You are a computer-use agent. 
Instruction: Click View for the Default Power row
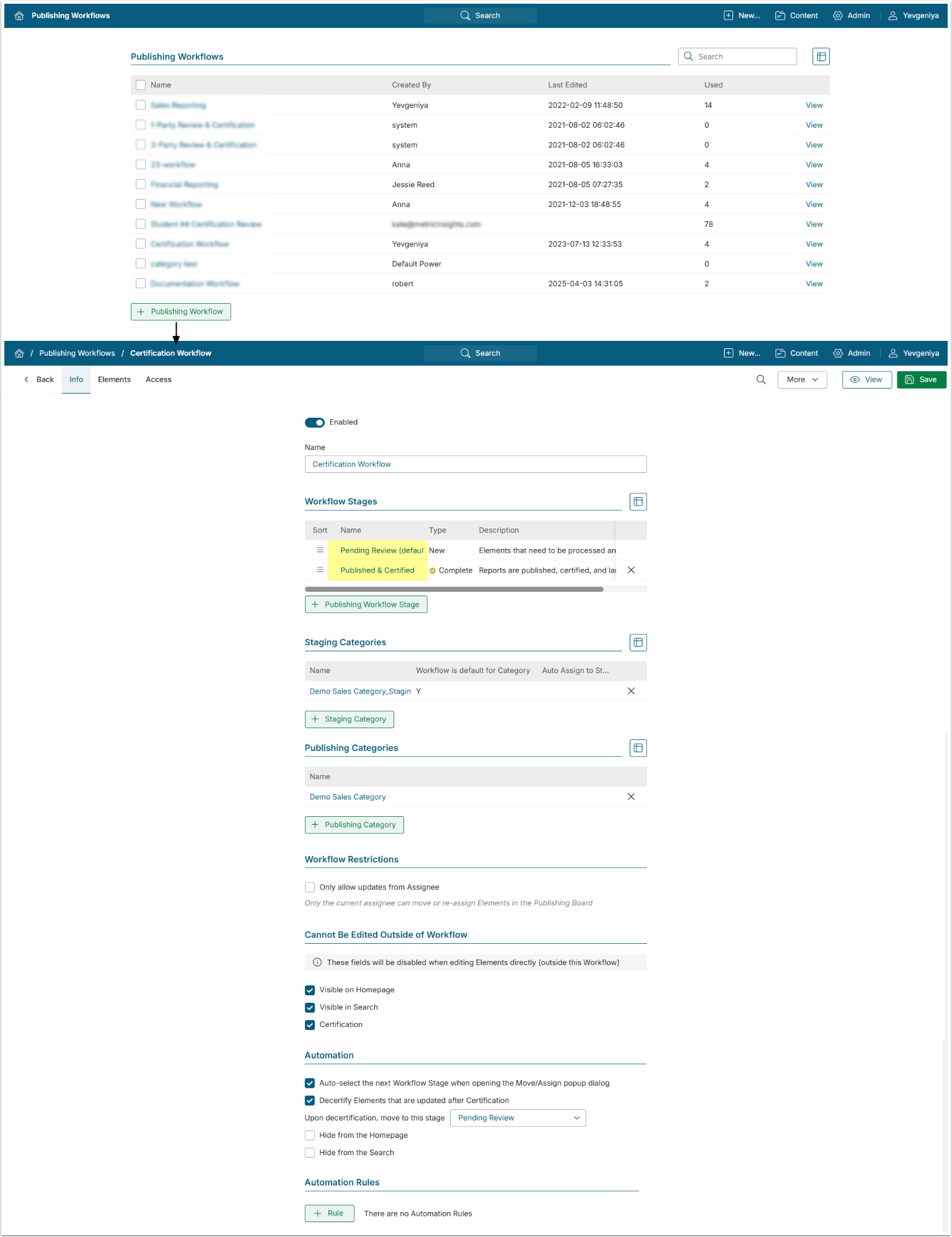(814, 264)
